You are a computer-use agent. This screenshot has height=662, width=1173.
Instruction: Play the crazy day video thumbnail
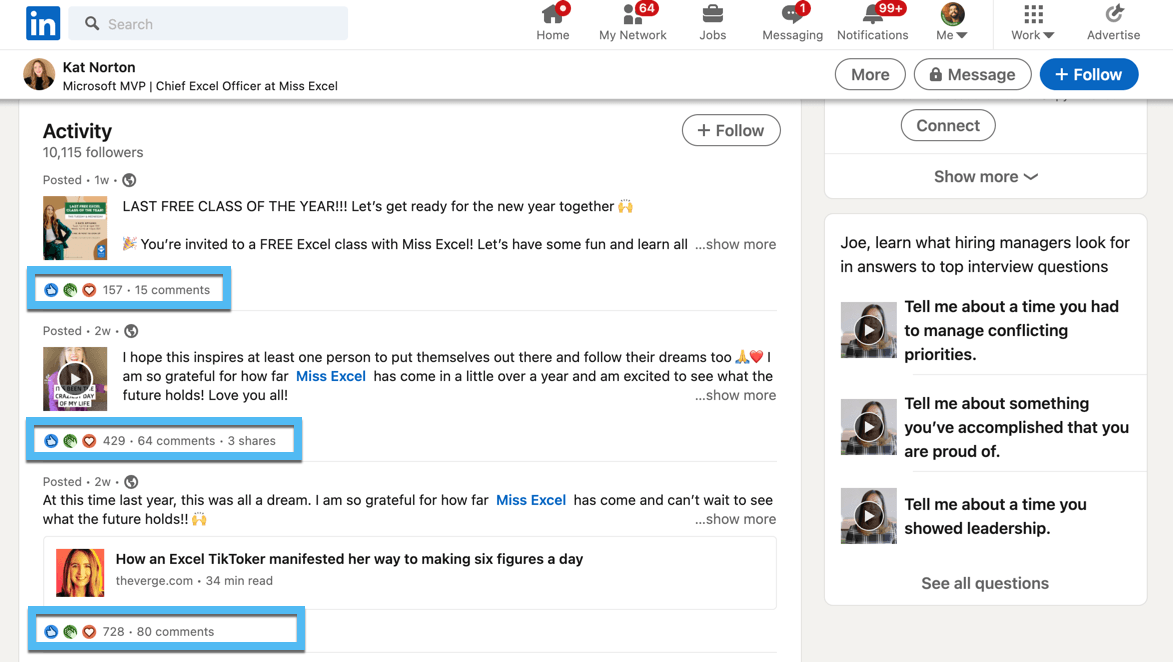coord(75,379)
